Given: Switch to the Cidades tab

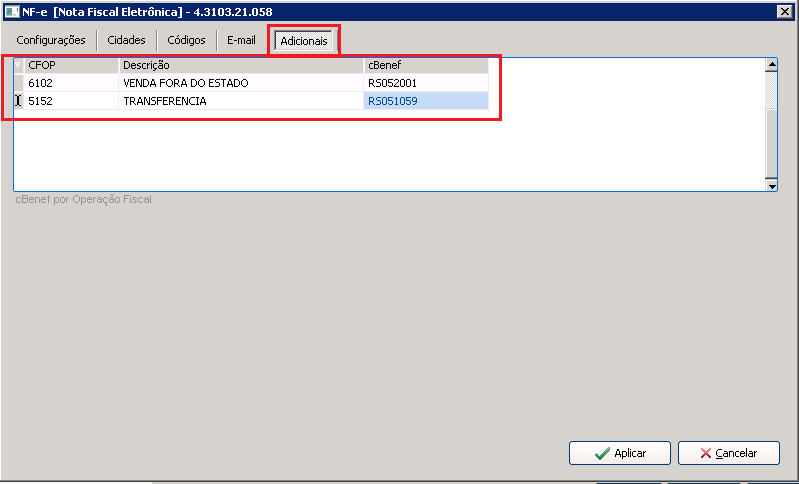Looking at the screenshot, I should (x=127, y=40).
